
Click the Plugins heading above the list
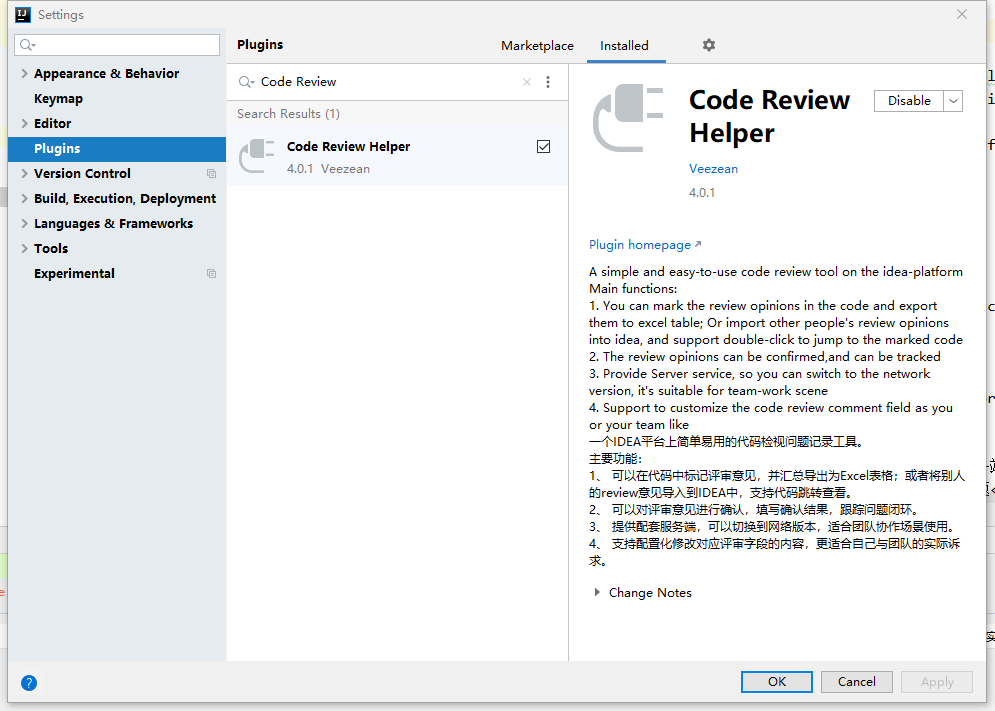[x=260, y=44]
